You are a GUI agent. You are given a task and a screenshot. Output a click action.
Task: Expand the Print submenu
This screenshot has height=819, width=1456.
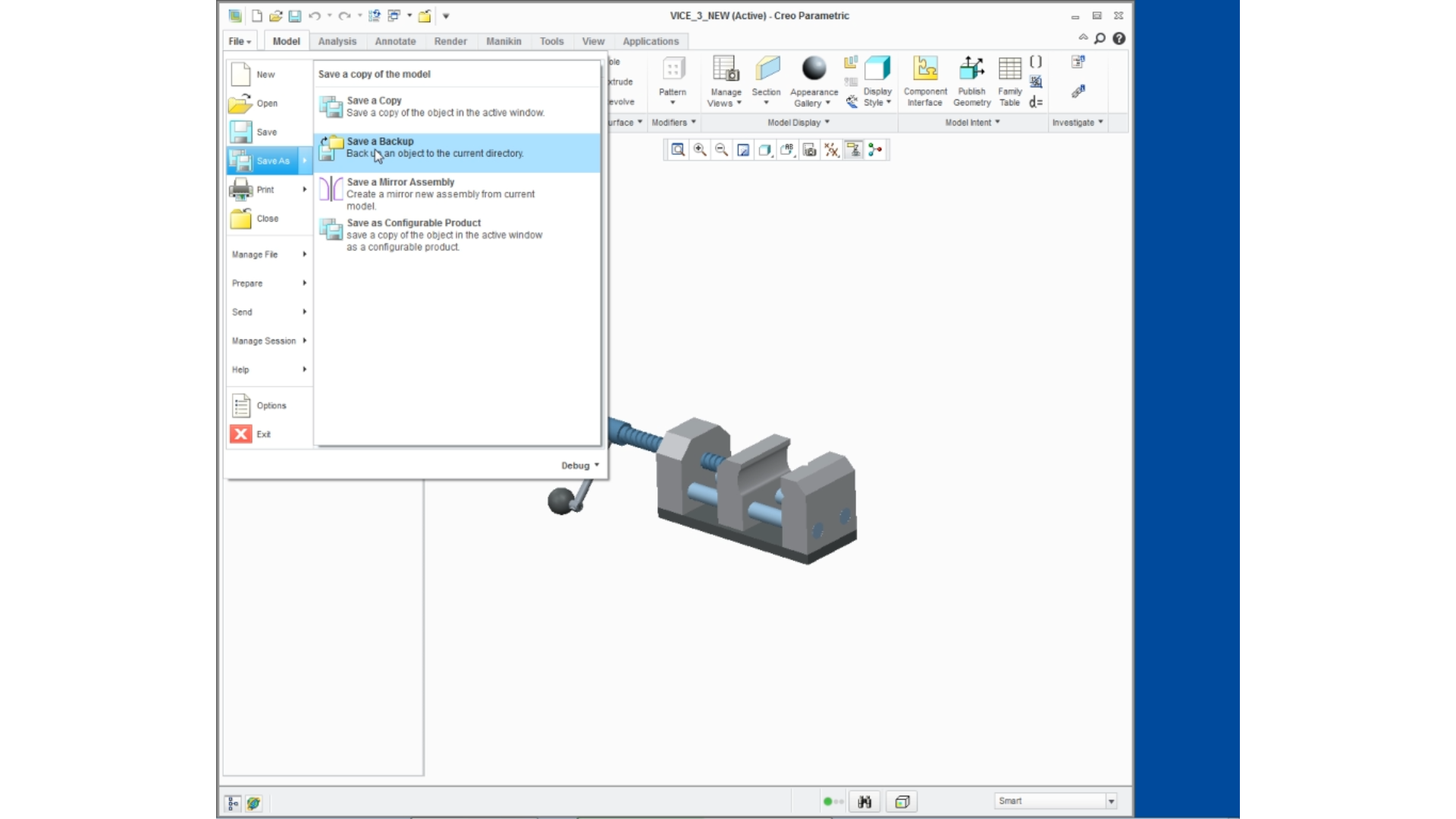click(268, 190)
